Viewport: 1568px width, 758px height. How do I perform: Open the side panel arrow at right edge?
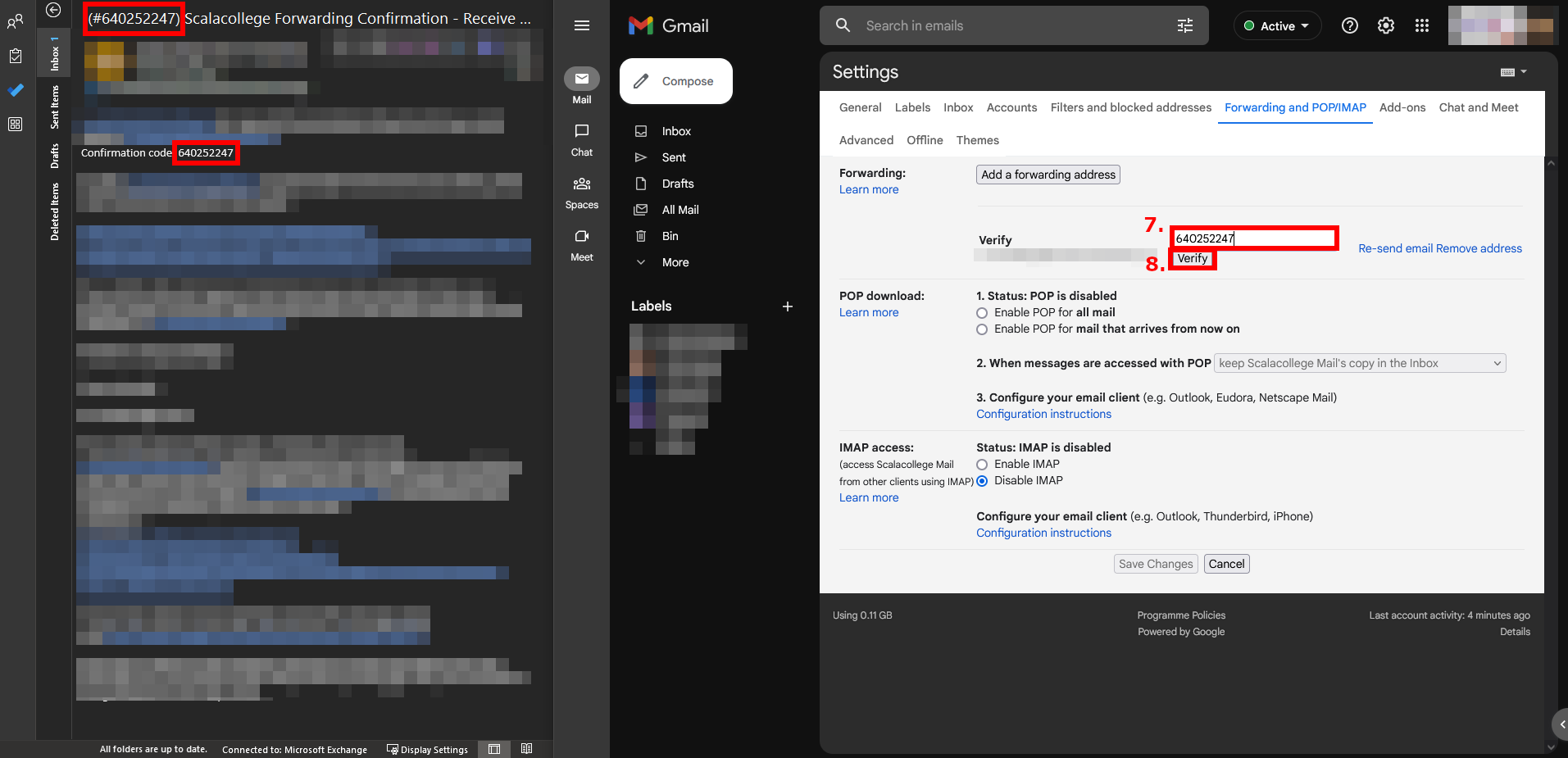point(1560,724)
